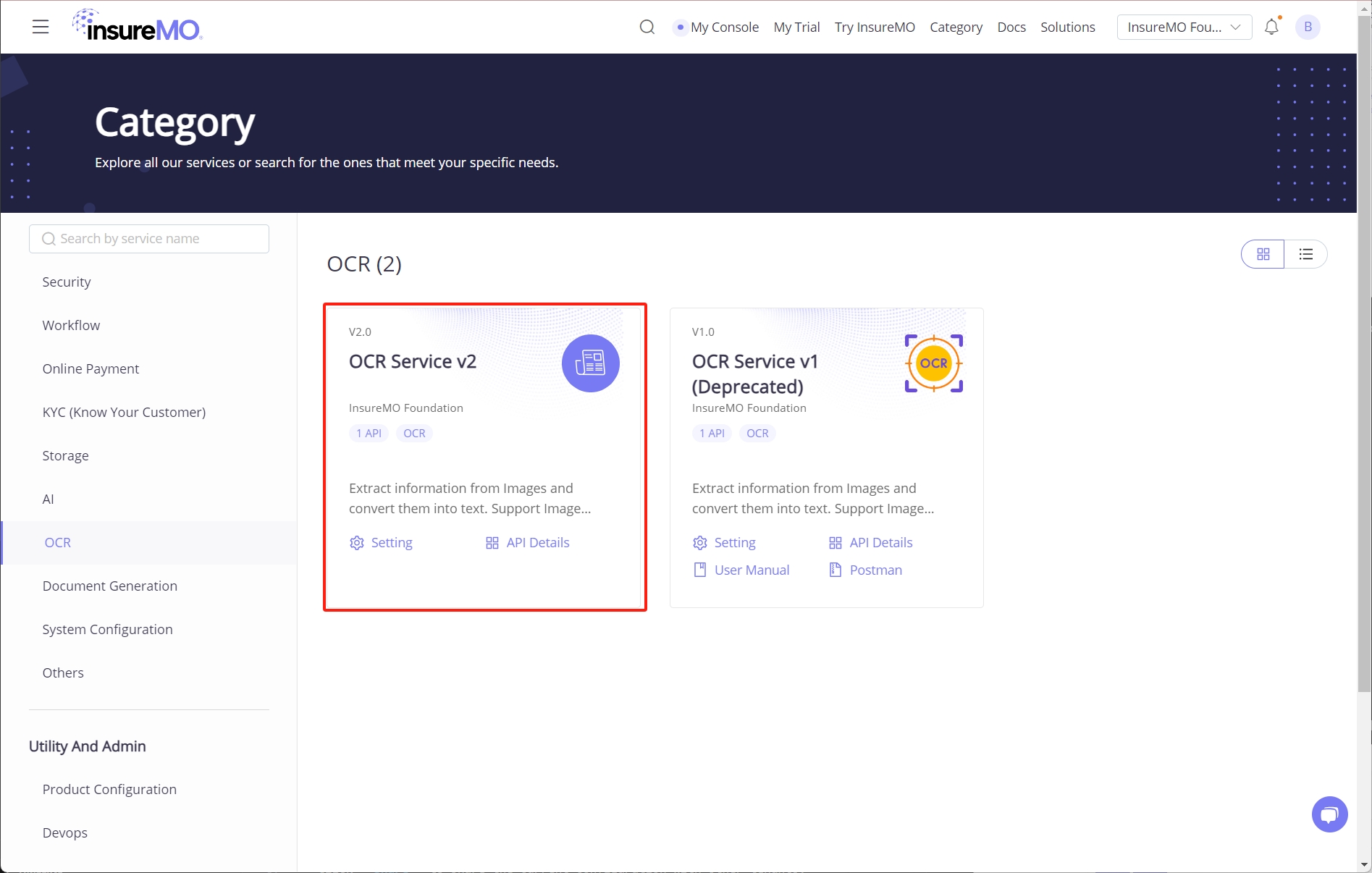The image size is (1372, 873).
Task: Open the Postman link
Action: pyautogui.click(x=876, y=570)
